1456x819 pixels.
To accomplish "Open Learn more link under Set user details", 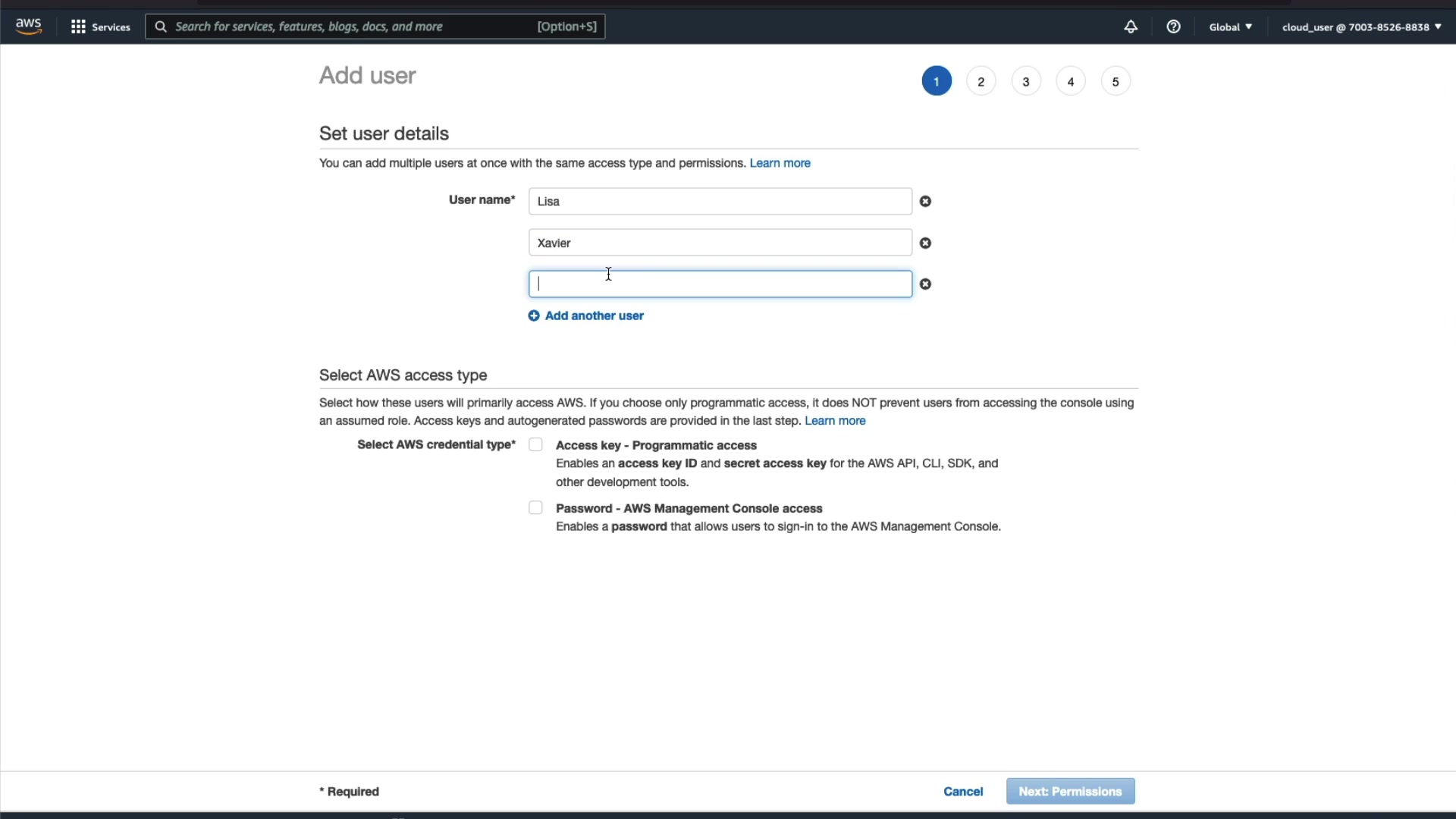I will 780,163.
